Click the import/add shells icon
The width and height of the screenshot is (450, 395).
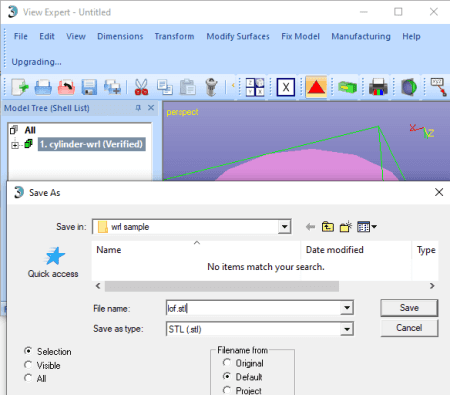point(112,87)
